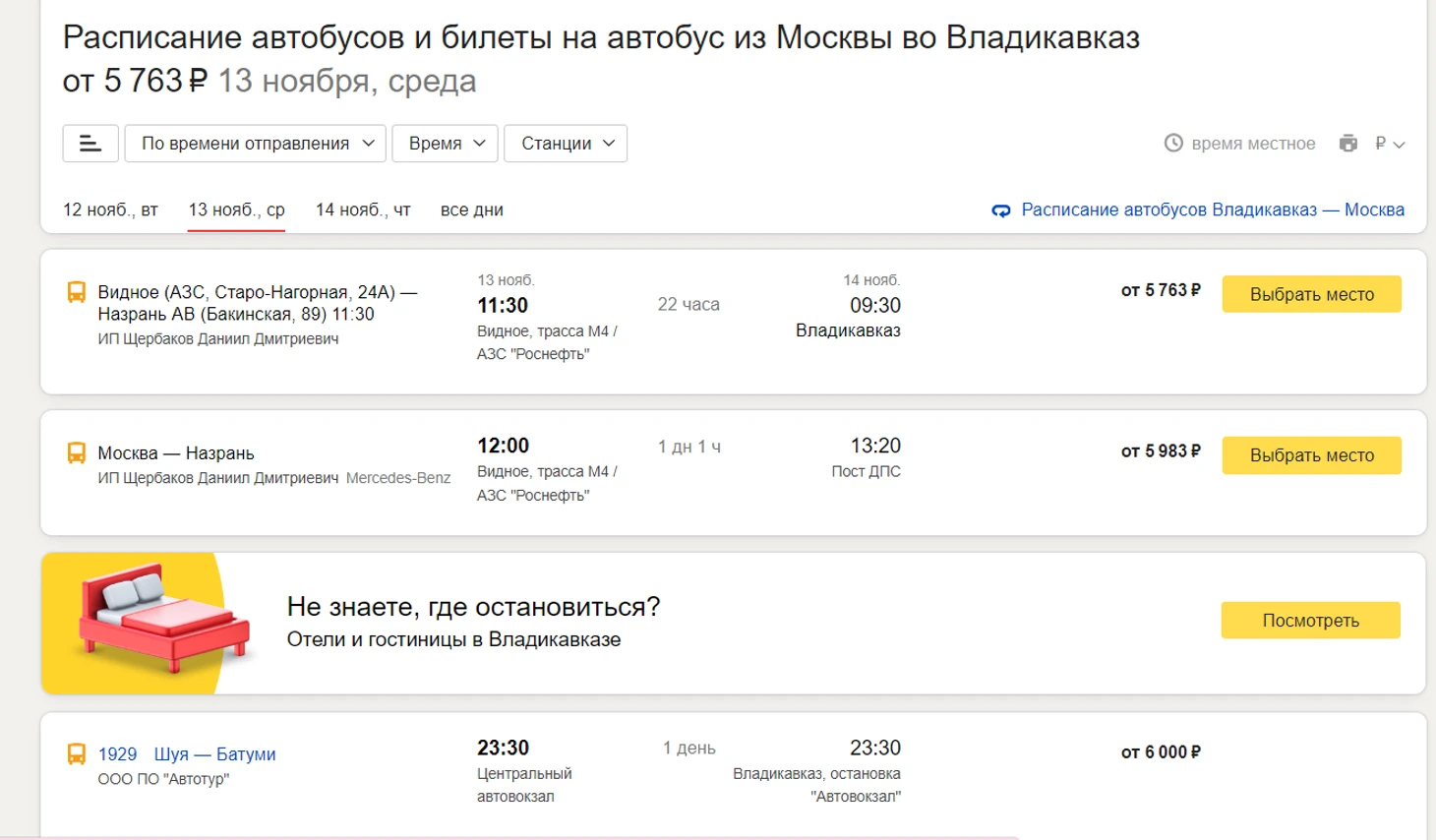This screenshot has height=840, width=1436.
Task: Click the red bed hotel illustration
Action: [162, 622]
